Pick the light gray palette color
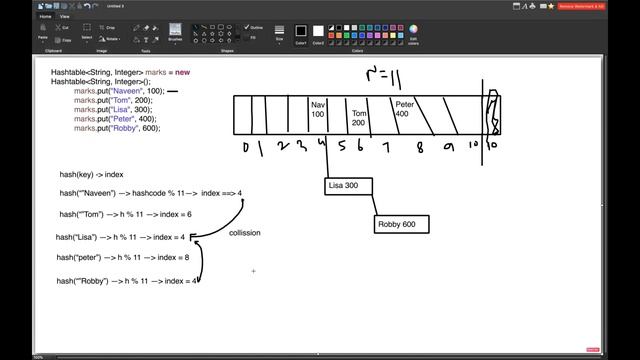 point(354,27)
